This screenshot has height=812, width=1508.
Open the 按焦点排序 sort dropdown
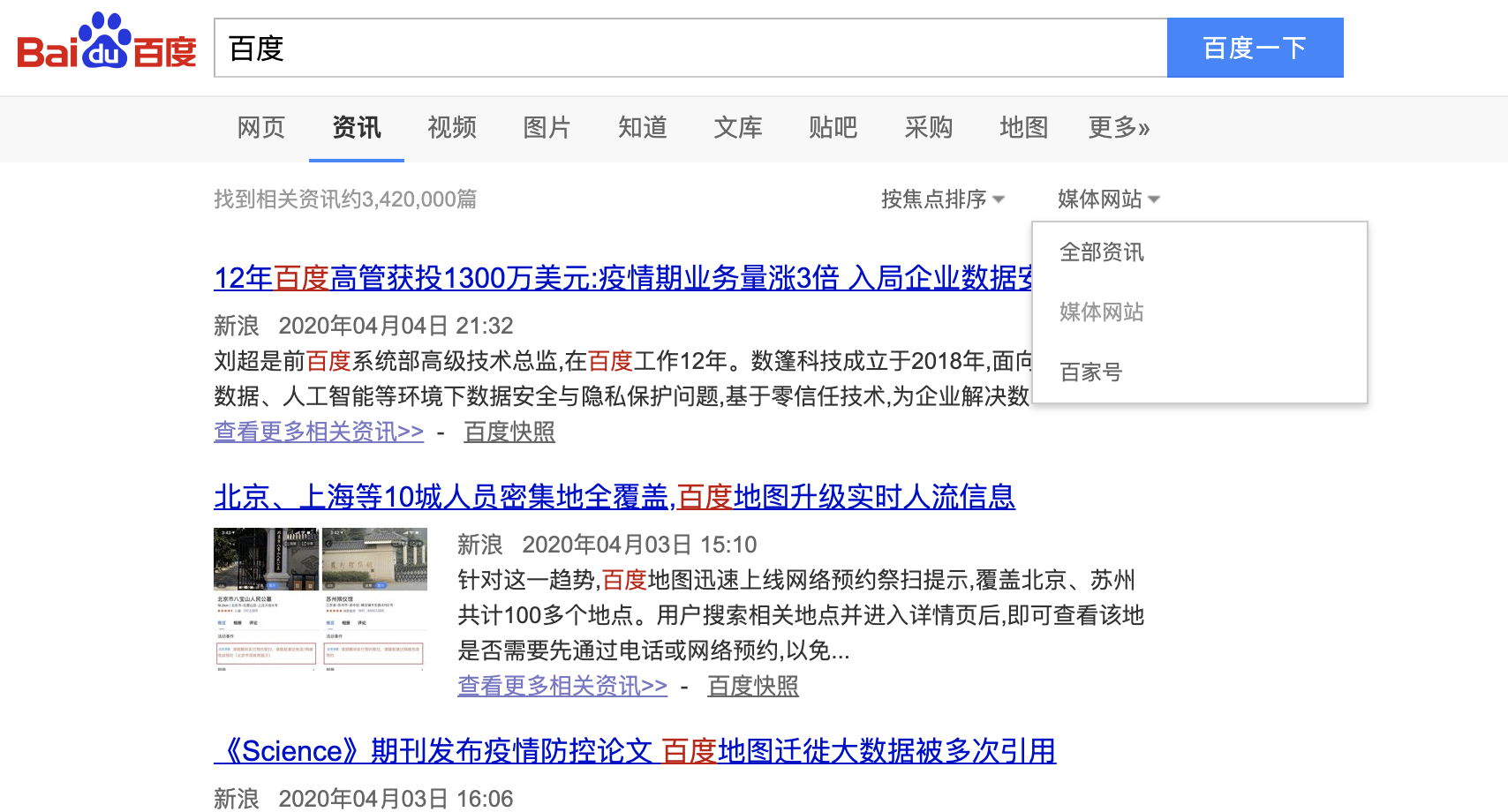(x=943, y=199)
